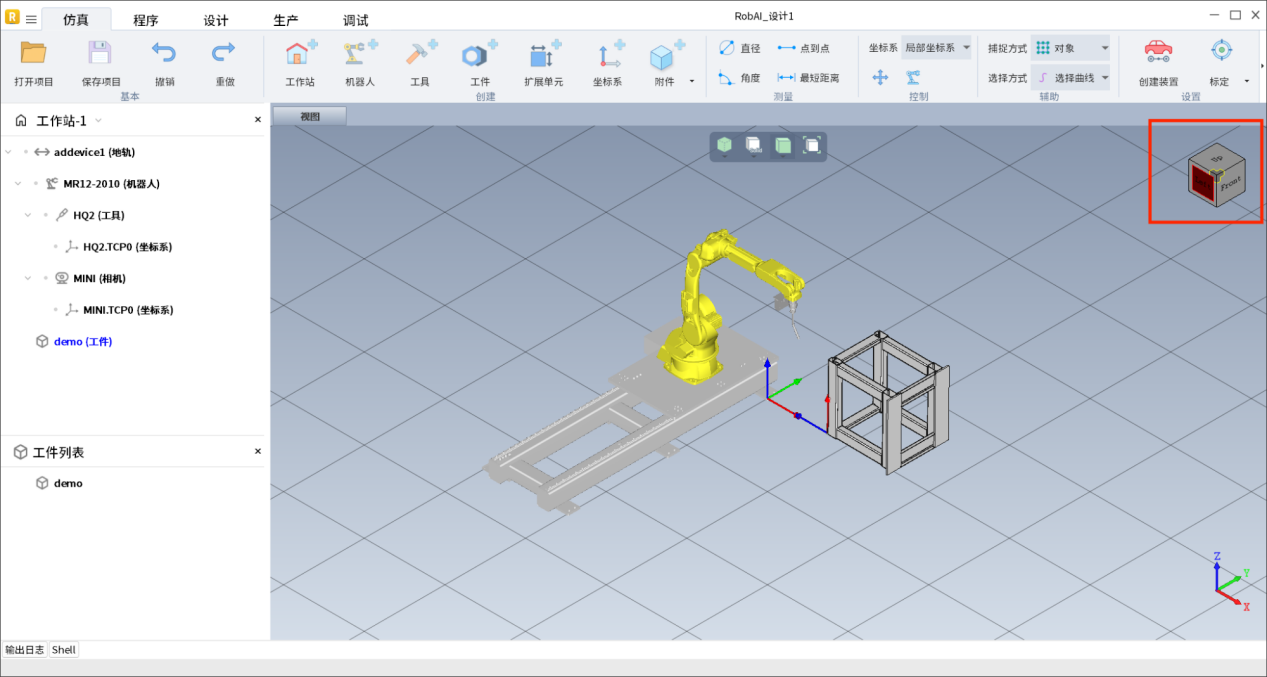Image resolution: width=1267 pixels, height=677 pixels.
Task: Click the 输出日志 button
Action: [x=25, y=650]
